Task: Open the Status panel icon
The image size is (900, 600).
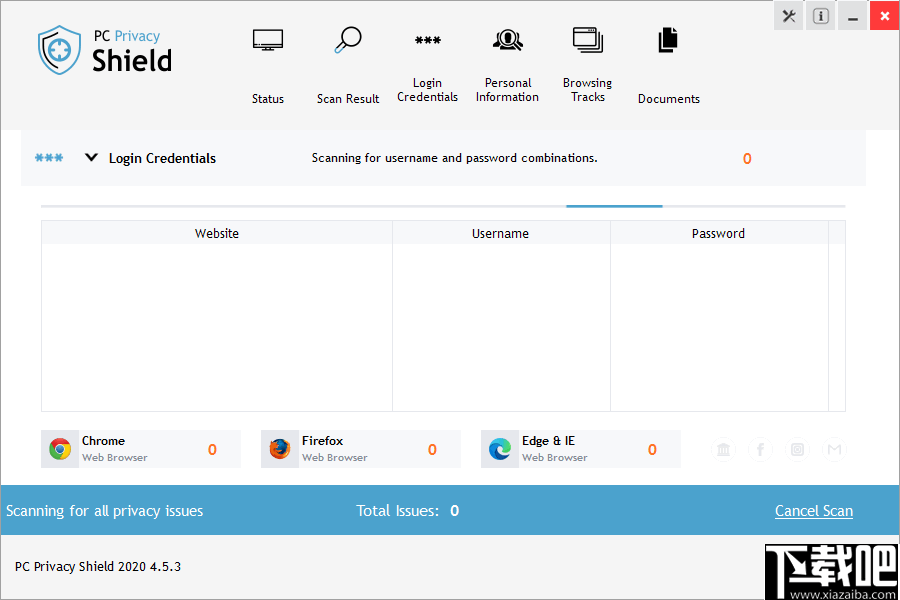Action: (x=267, y=40)
